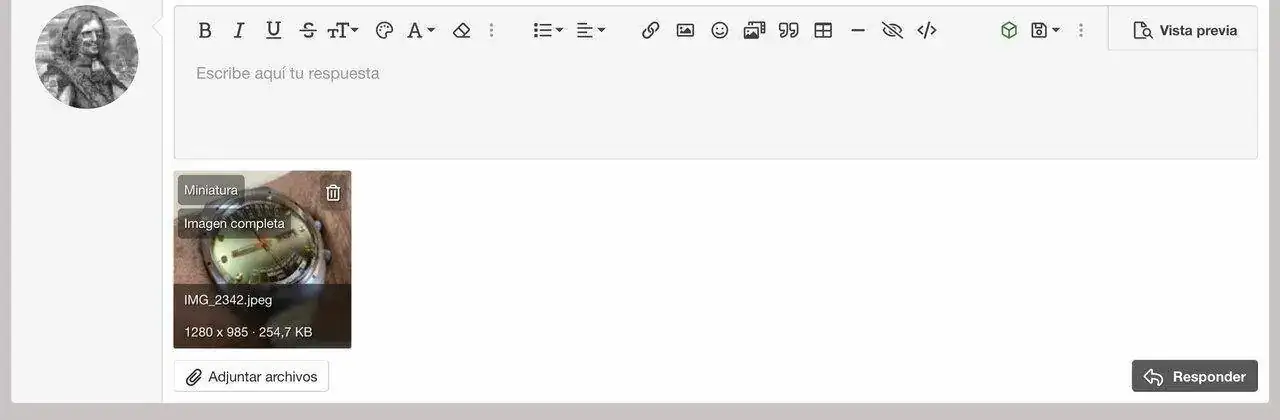1280x420 pixels.
Task: Open the text alignment dropdown
Action: pyautogui.click(x=591, y=30)
